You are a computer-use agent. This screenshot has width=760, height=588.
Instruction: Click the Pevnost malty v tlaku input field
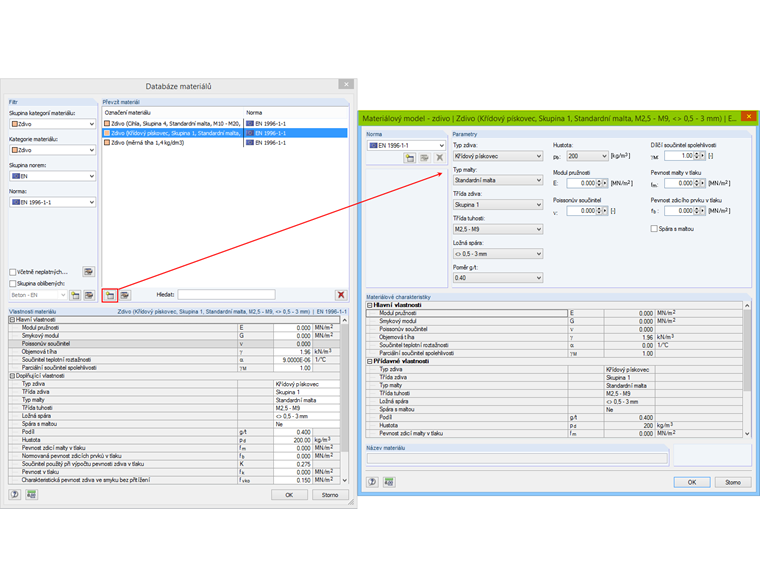point(679,183)
